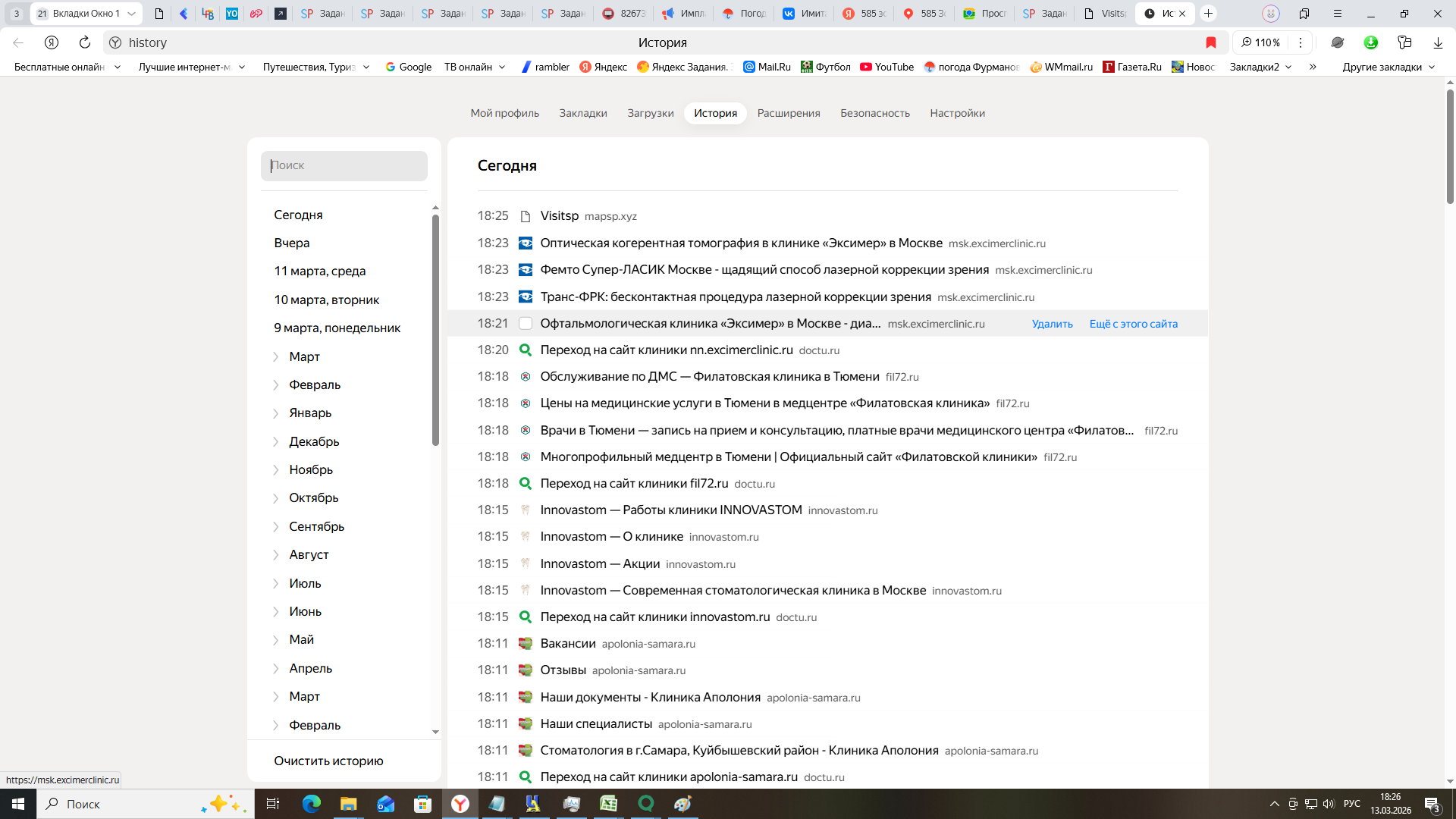Open Yandex Browser from the taskbar

460,804
